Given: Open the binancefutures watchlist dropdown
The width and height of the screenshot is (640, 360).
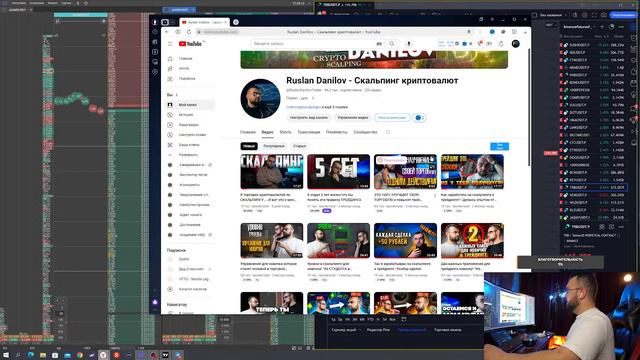Looking at the screenshot, I should 579,27.
